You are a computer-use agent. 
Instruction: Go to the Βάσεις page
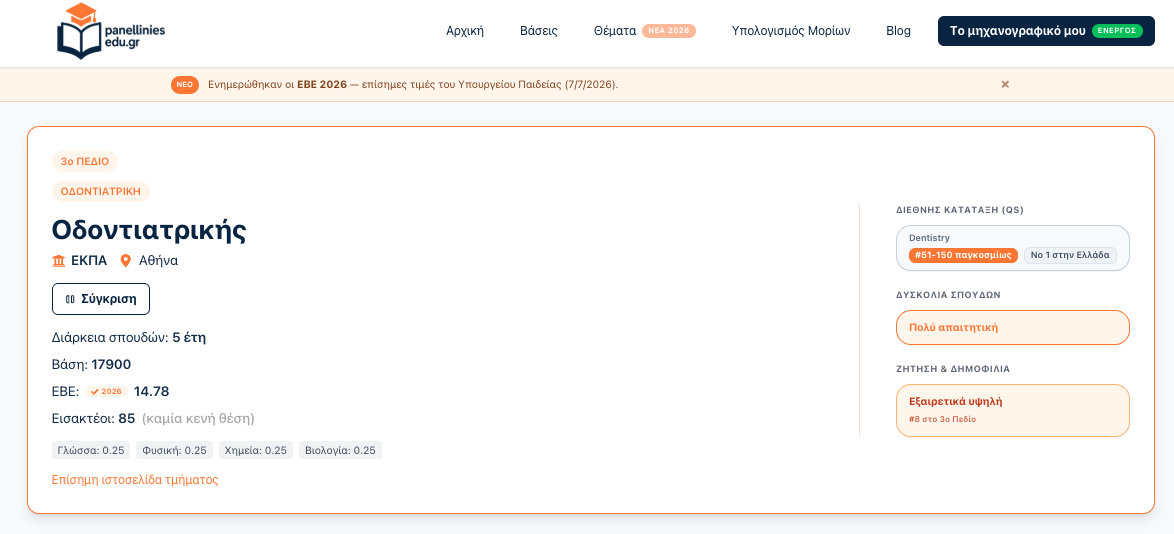click(x=539, y=31)
